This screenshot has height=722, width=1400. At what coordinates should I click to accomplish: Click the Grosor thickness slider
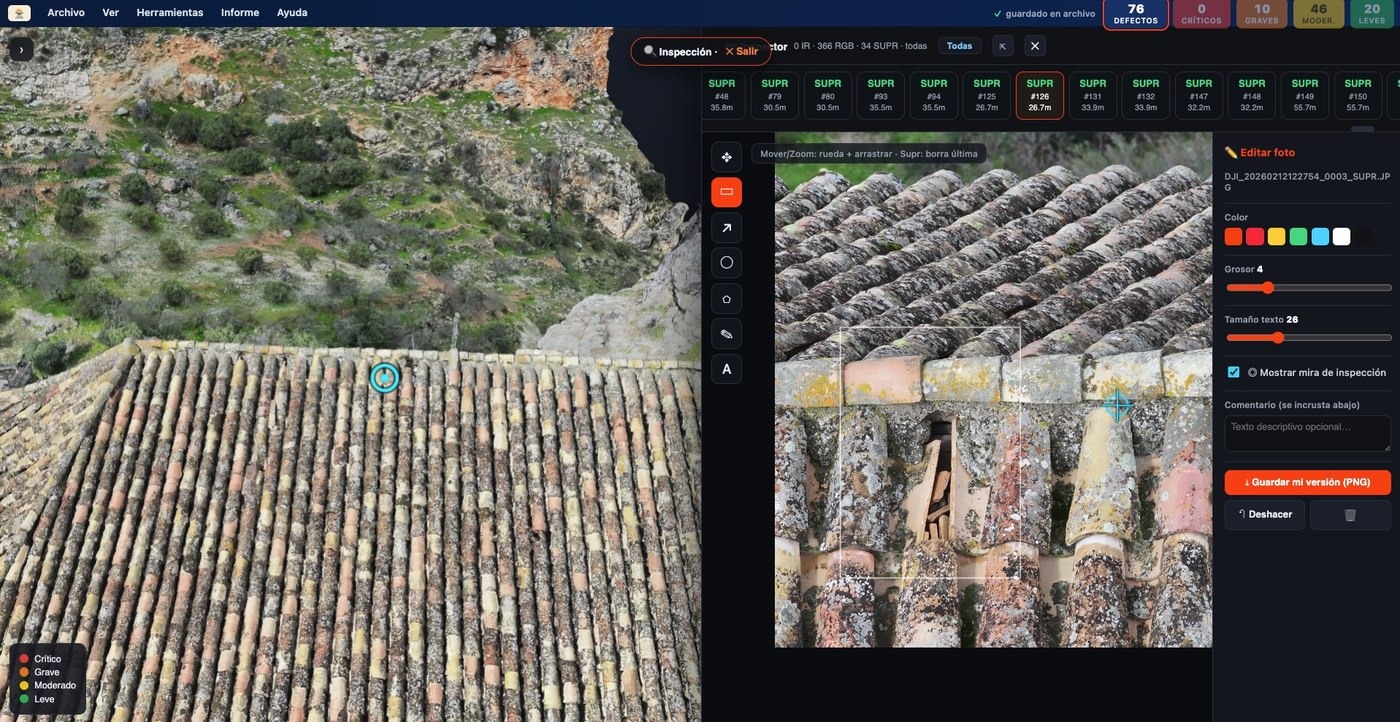tap(1308, 287)
